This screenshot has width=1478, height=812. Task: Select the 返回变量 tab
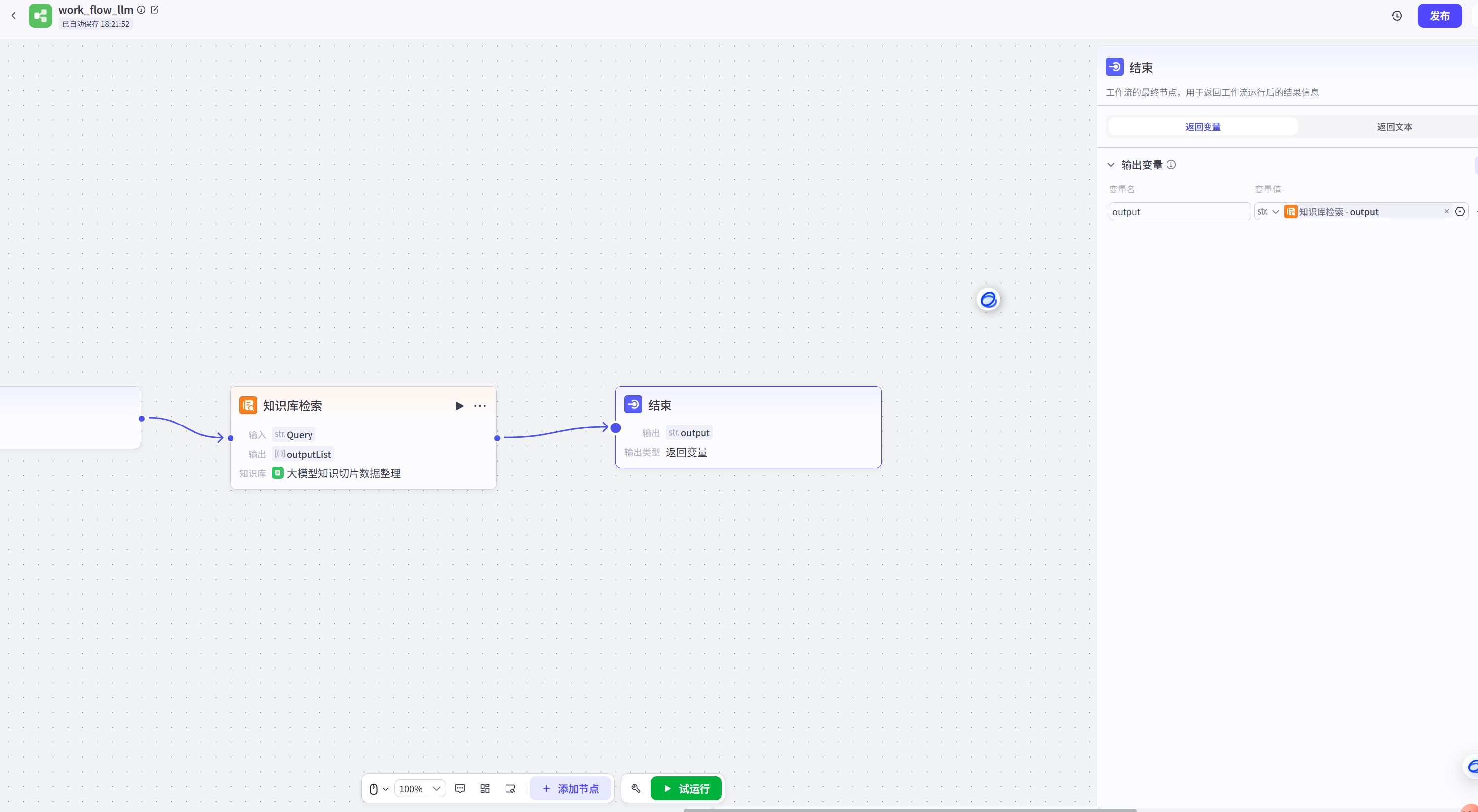click(1203, 127)
